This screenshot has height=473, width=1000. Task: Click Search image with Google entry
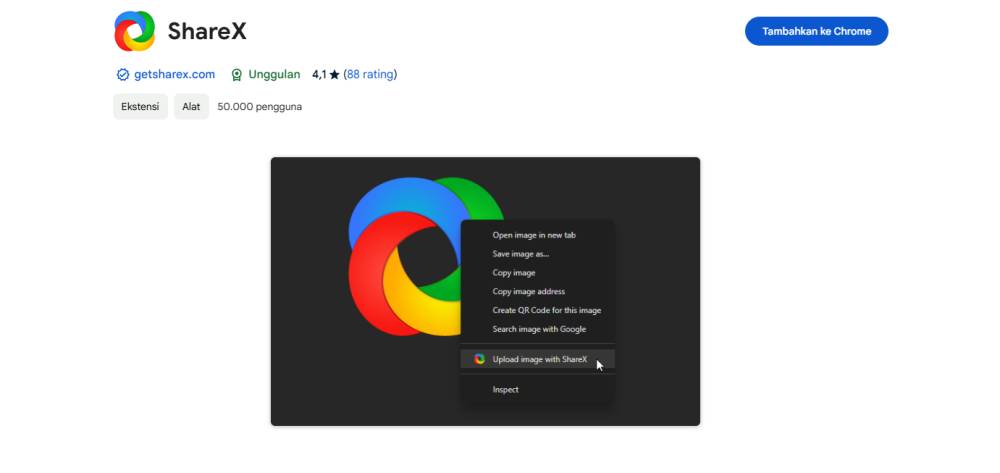(537, 329)
